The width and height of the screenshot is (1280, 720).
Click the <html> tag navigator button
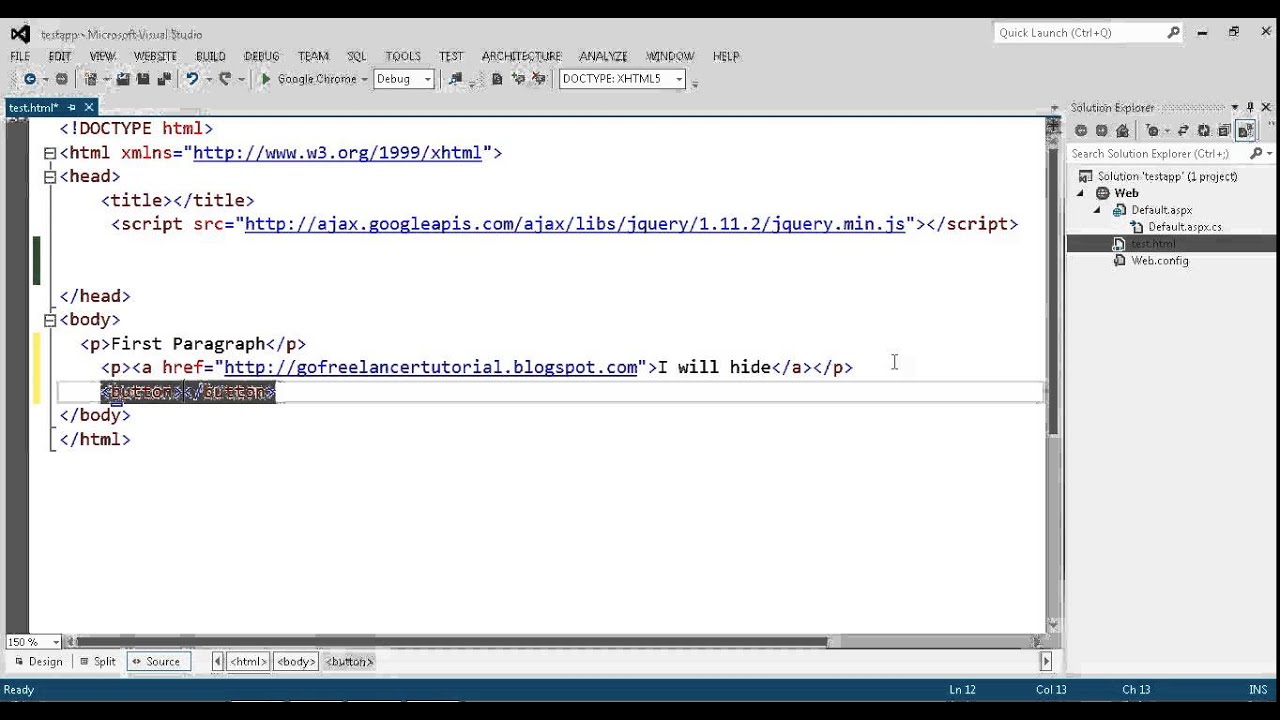pos(249,662)
